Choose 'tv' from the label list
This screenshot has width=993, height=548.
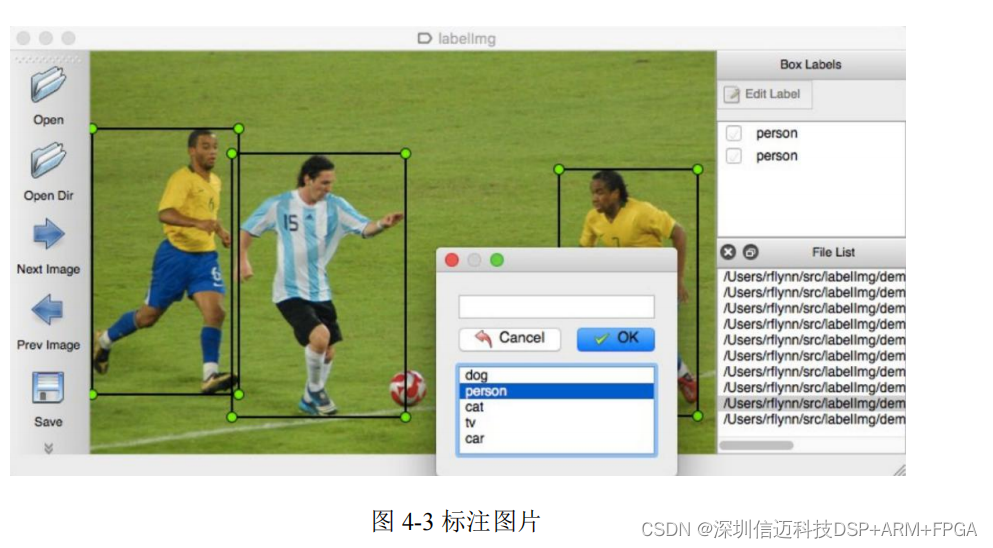pyautogui.click(x=556, y=423)
